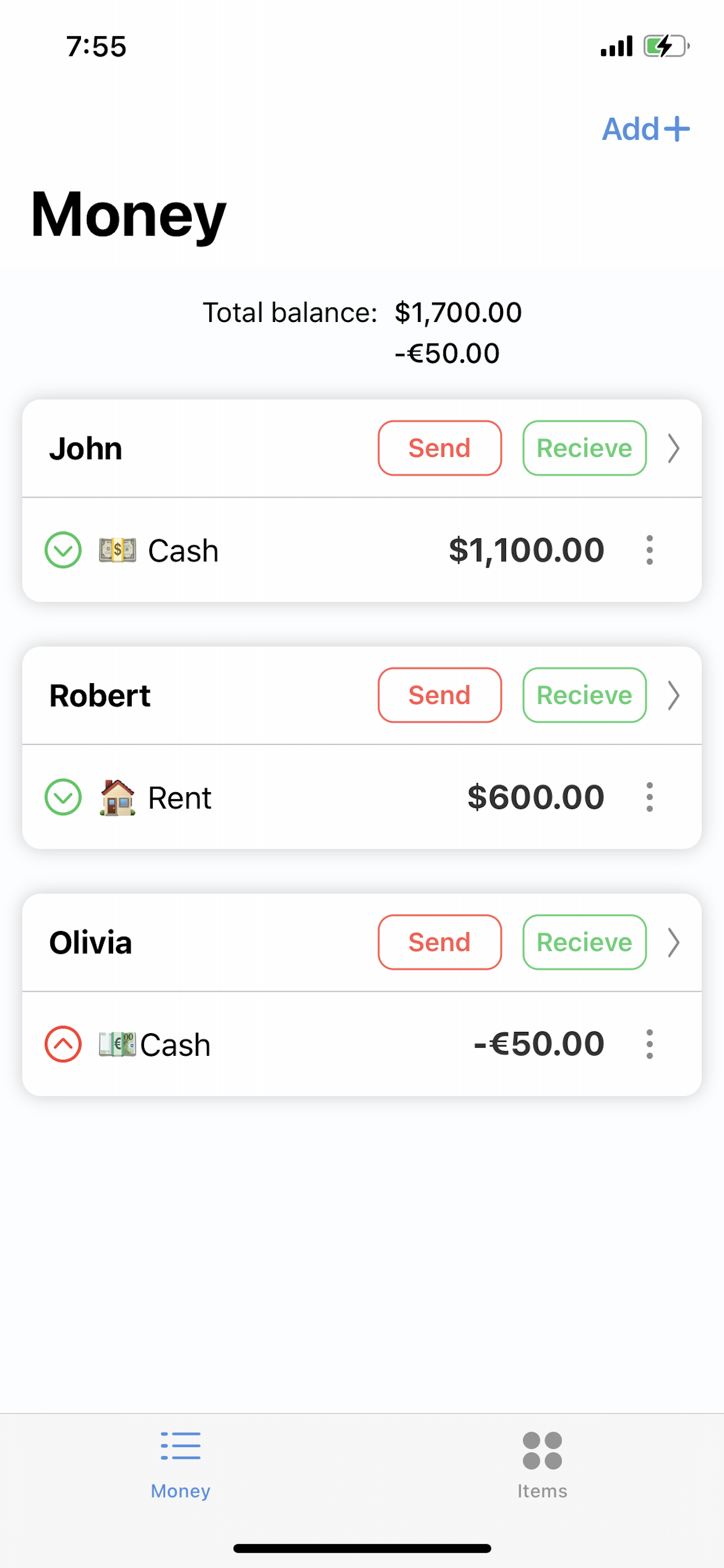Tap the four-dot Items tab icon
724x1568 pixels.
(x=542, y=1450)
